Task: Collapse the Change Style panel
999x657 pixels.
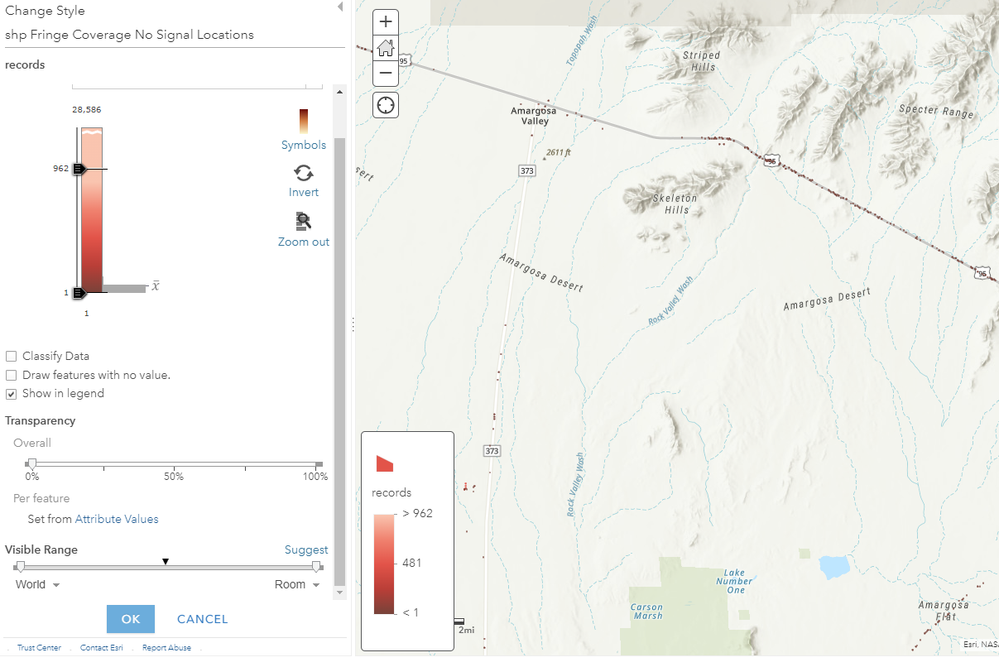Action: [x=340, y=6]
